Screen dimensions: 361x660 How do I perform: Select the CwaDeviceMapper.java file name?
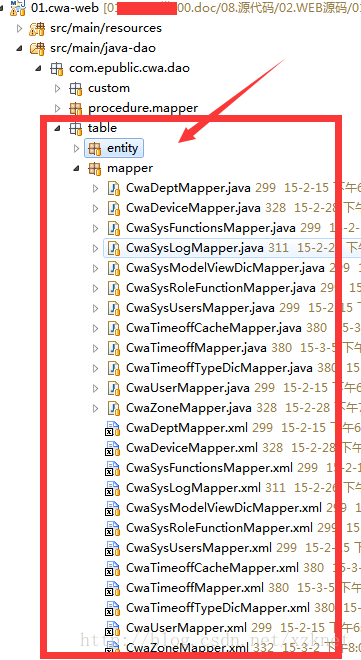[x=193, y=208]
